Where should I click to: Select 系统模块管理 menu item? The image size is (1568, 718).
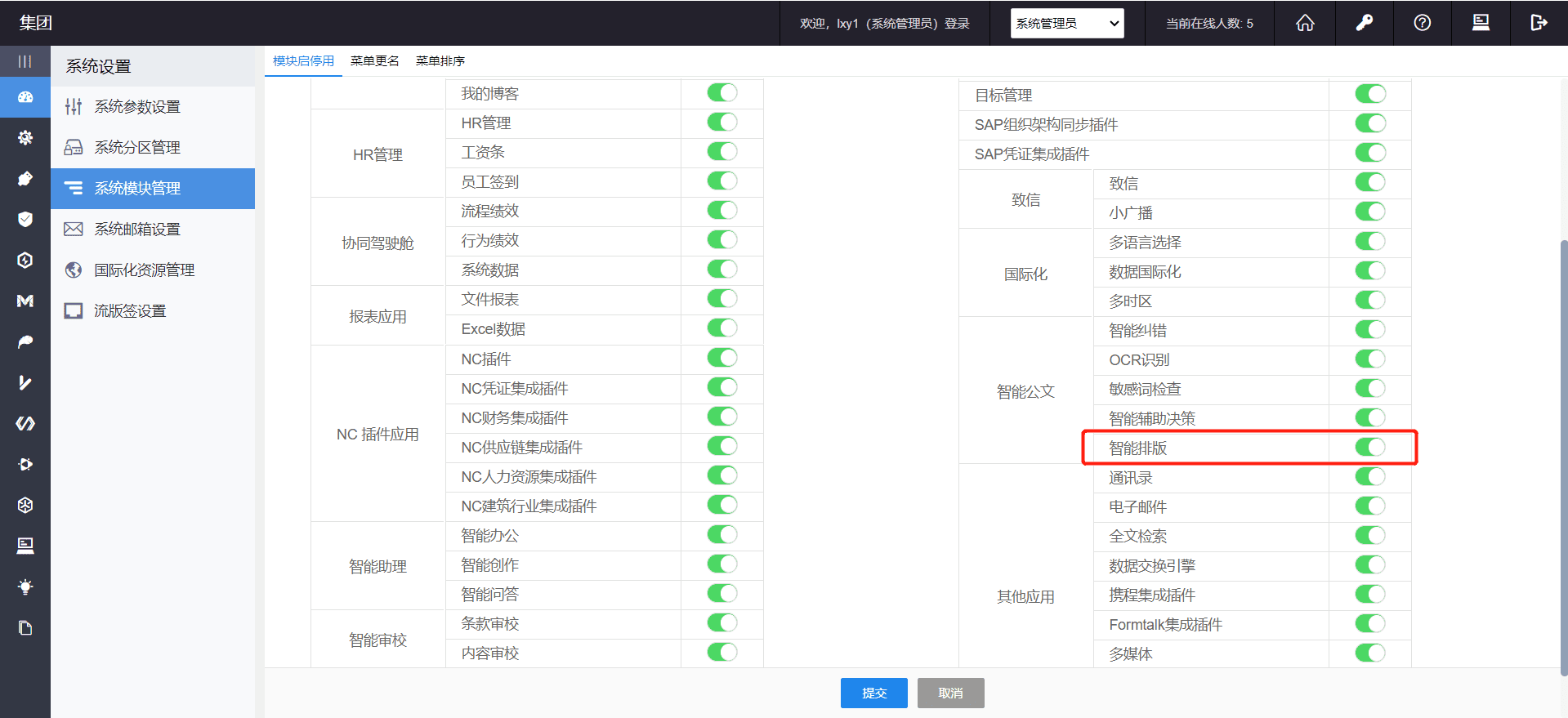coord(153,189)
